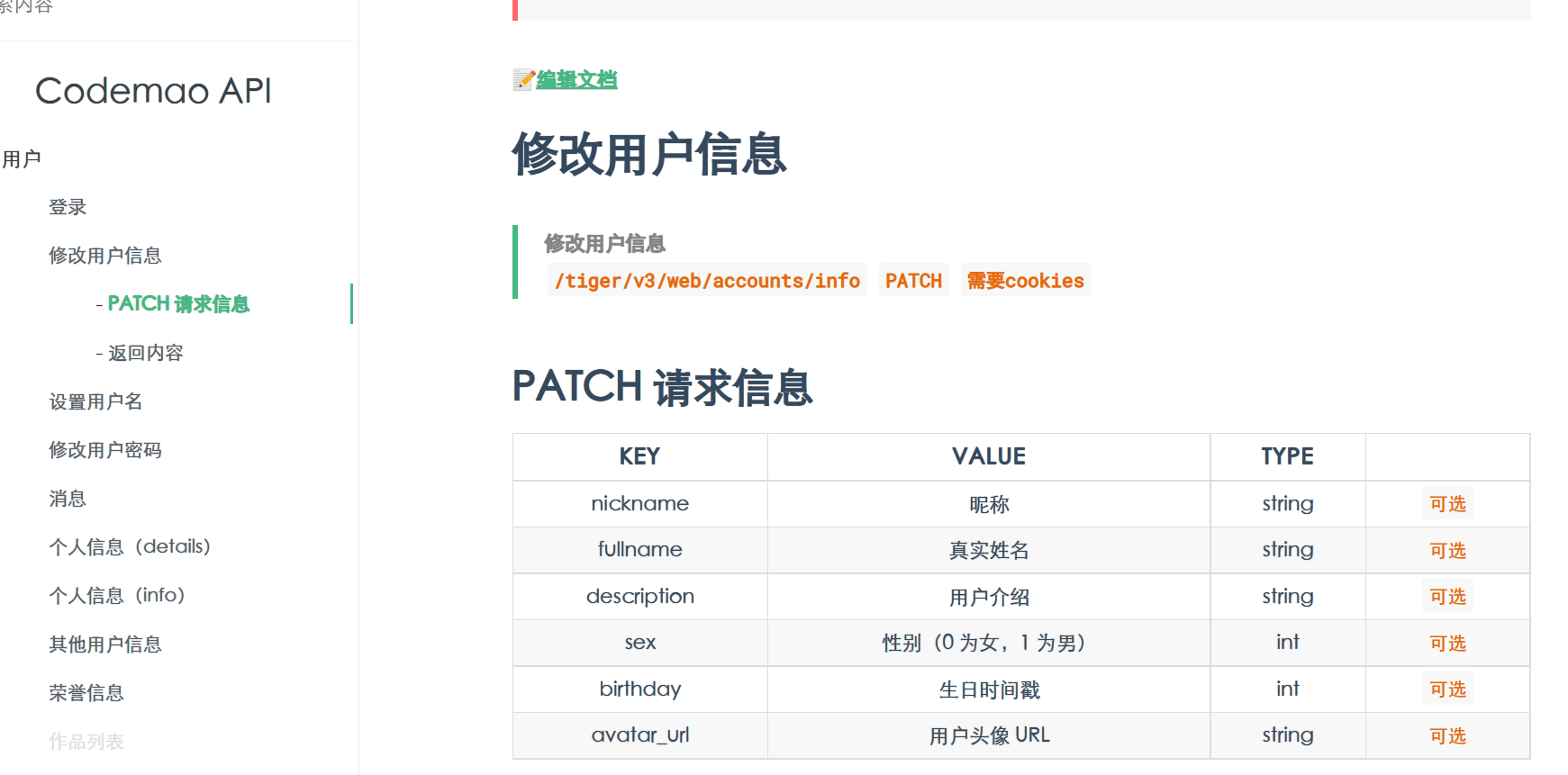Click the Codemao API sidebar title
This screenshot has width=1568, height=775.
153,91
